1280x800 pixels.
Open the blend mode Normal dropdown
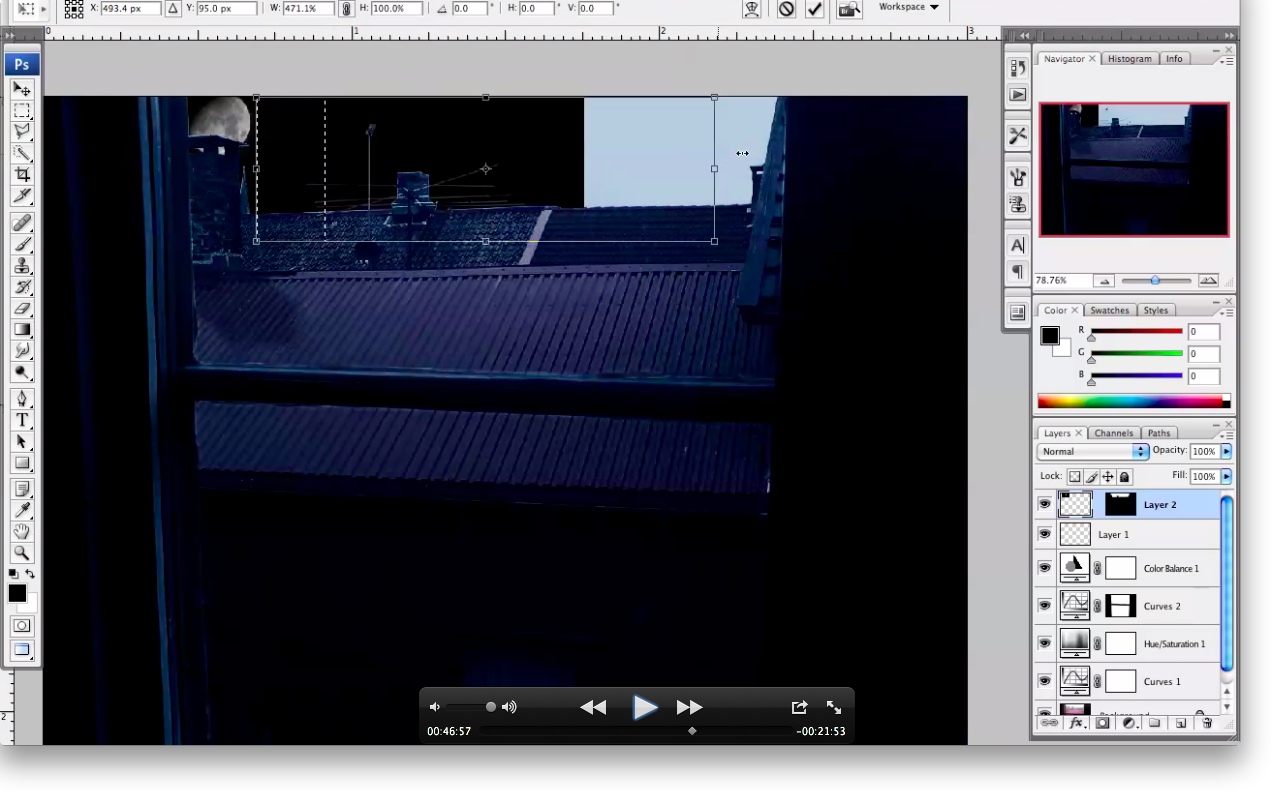click(1092, 452)
